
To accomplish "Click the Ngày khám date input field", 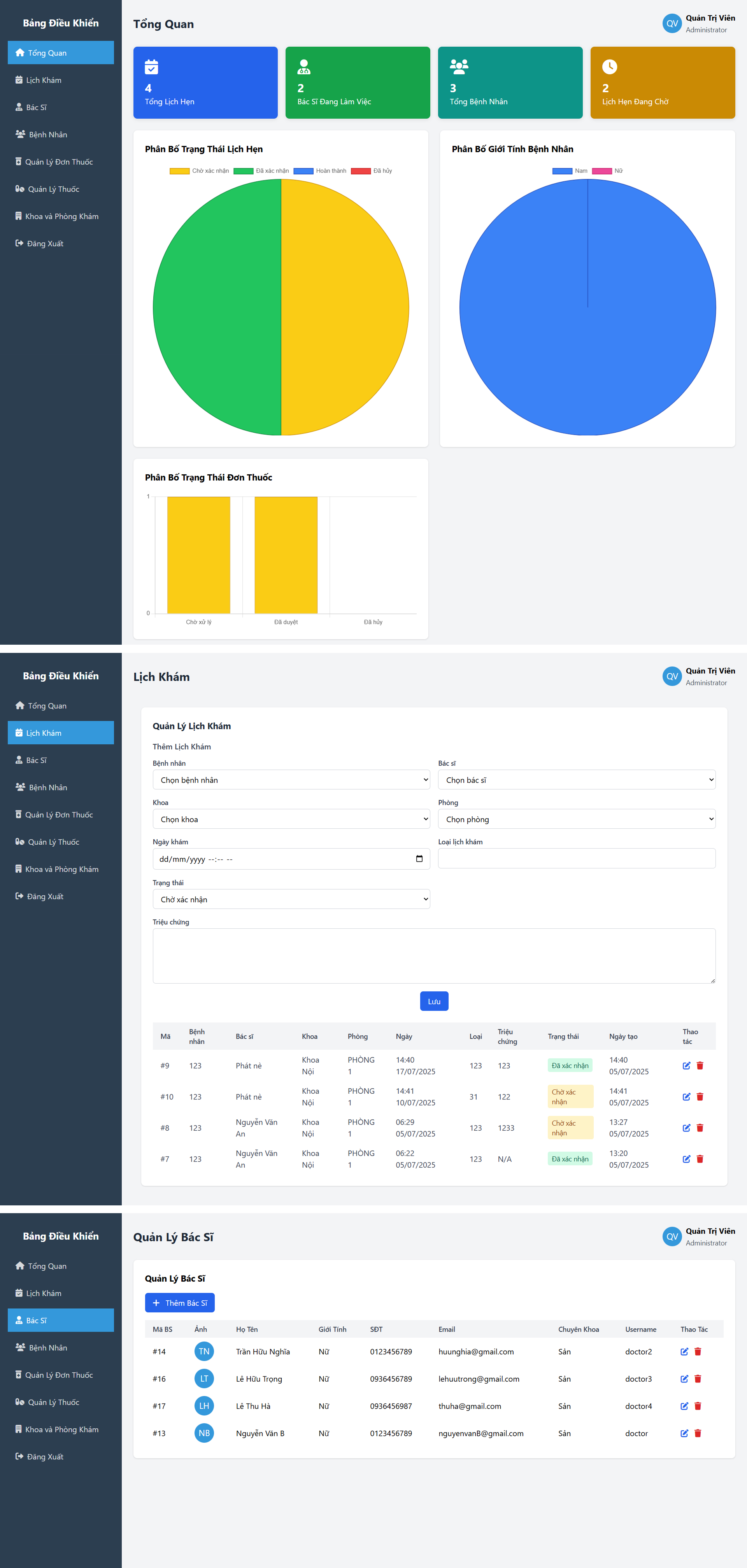I will point(291,859).
